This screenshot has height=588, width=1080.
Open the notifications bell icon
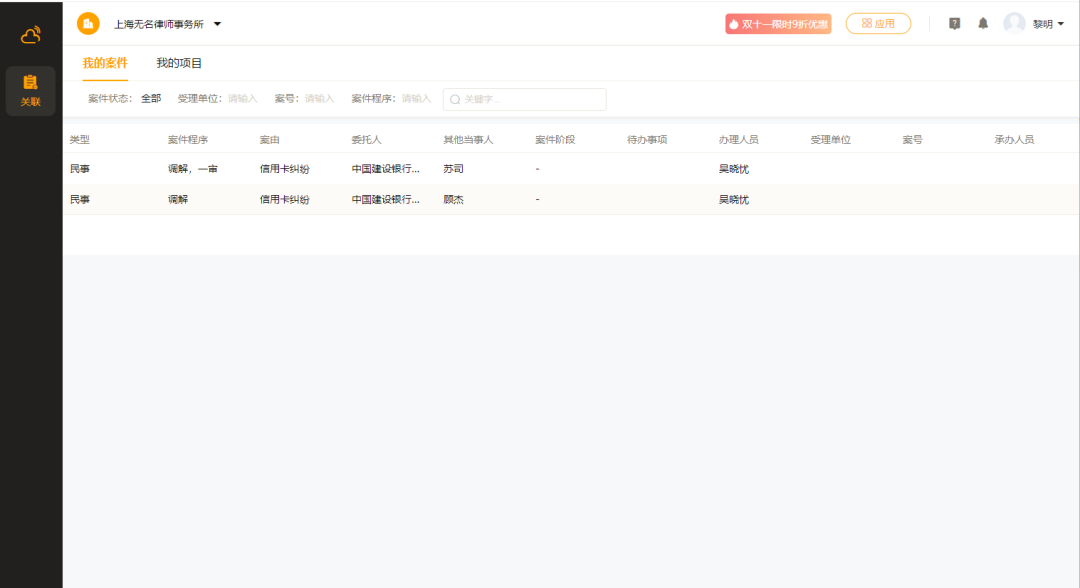pos(983,24)
